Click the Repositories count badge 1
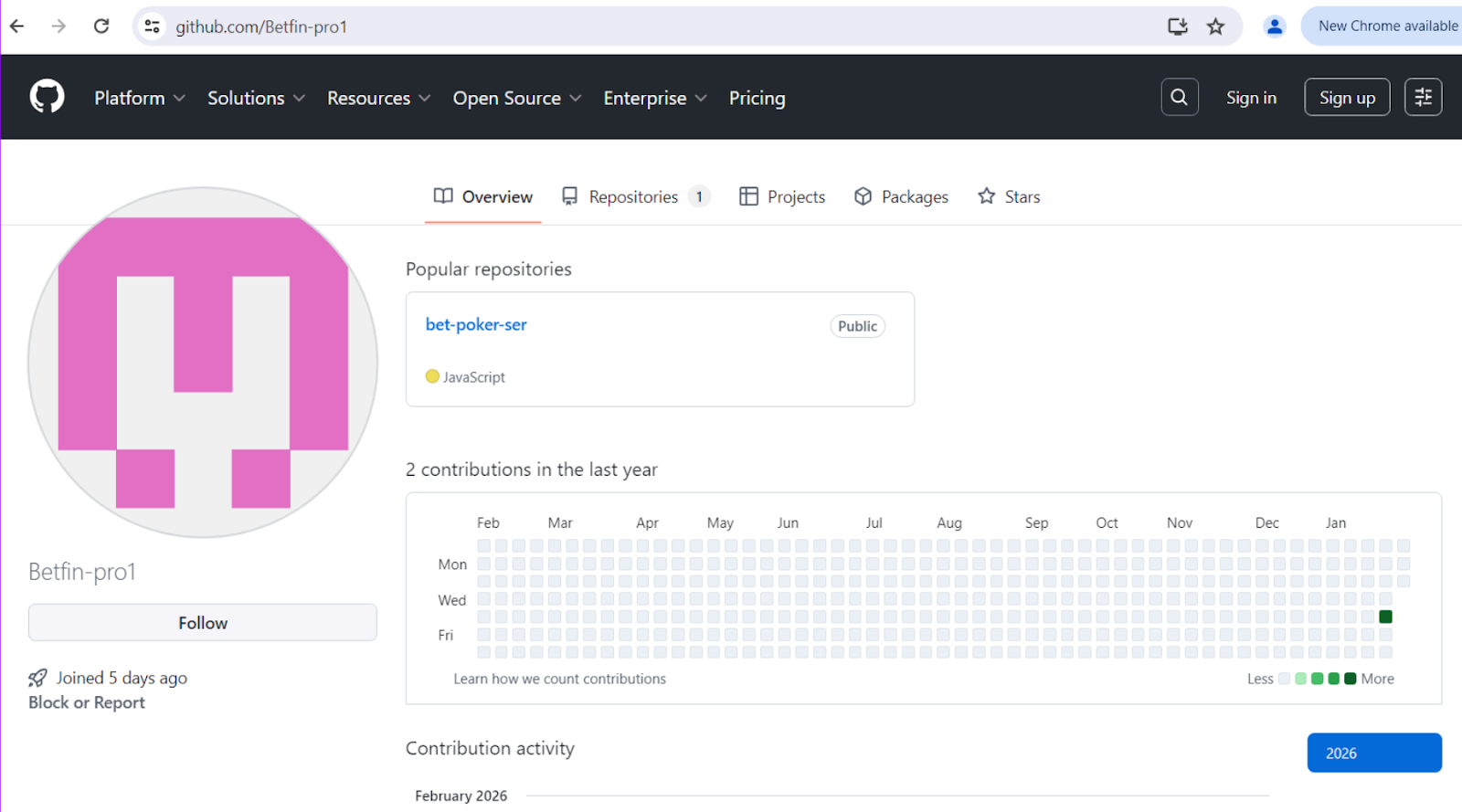Viewport: 1462px width, 812px height. (699, 196)
